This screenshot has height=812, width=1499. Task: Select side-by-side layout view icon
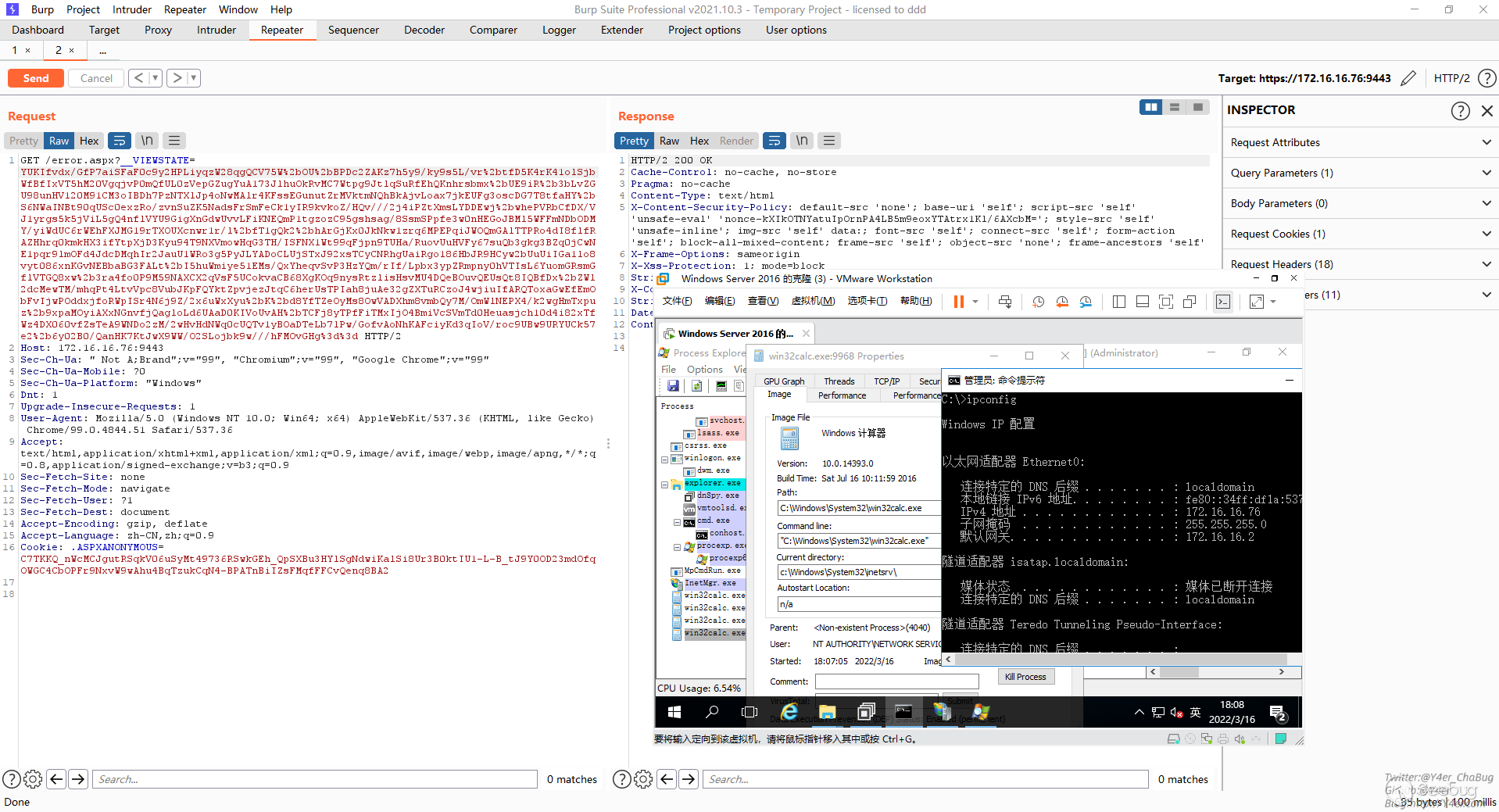[x=1150, y=107]
